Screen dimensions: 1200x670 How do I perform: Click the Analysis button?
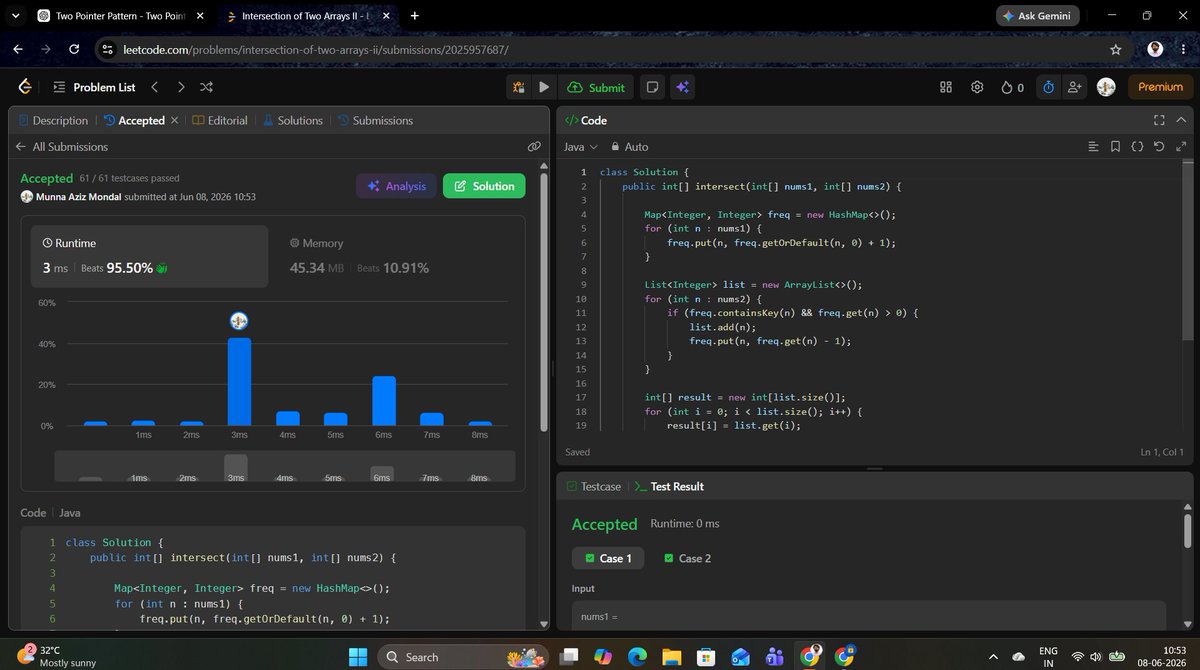coord(396,186)
